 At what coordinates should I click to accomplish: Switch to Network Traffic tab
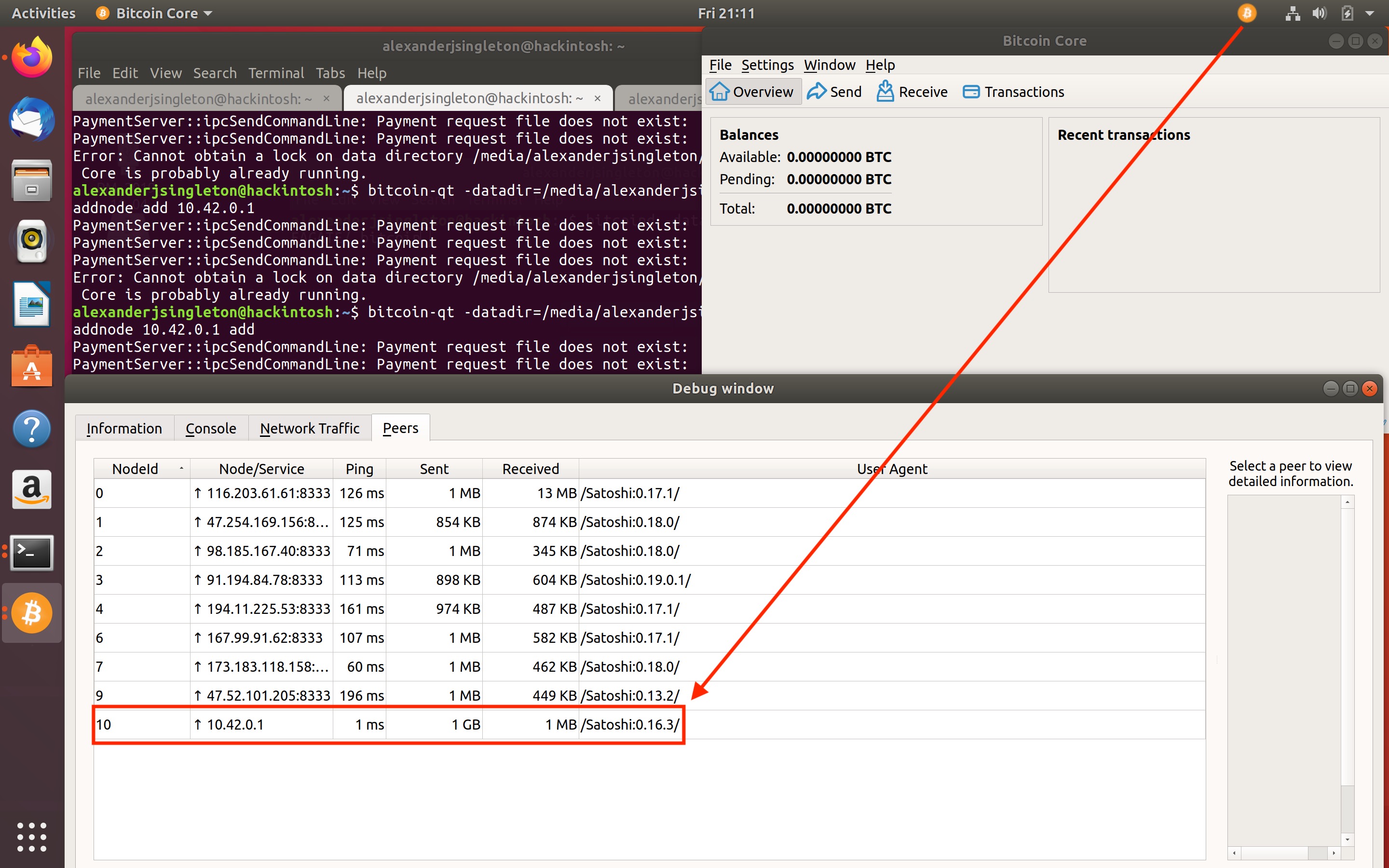click(x=309, y=428)
